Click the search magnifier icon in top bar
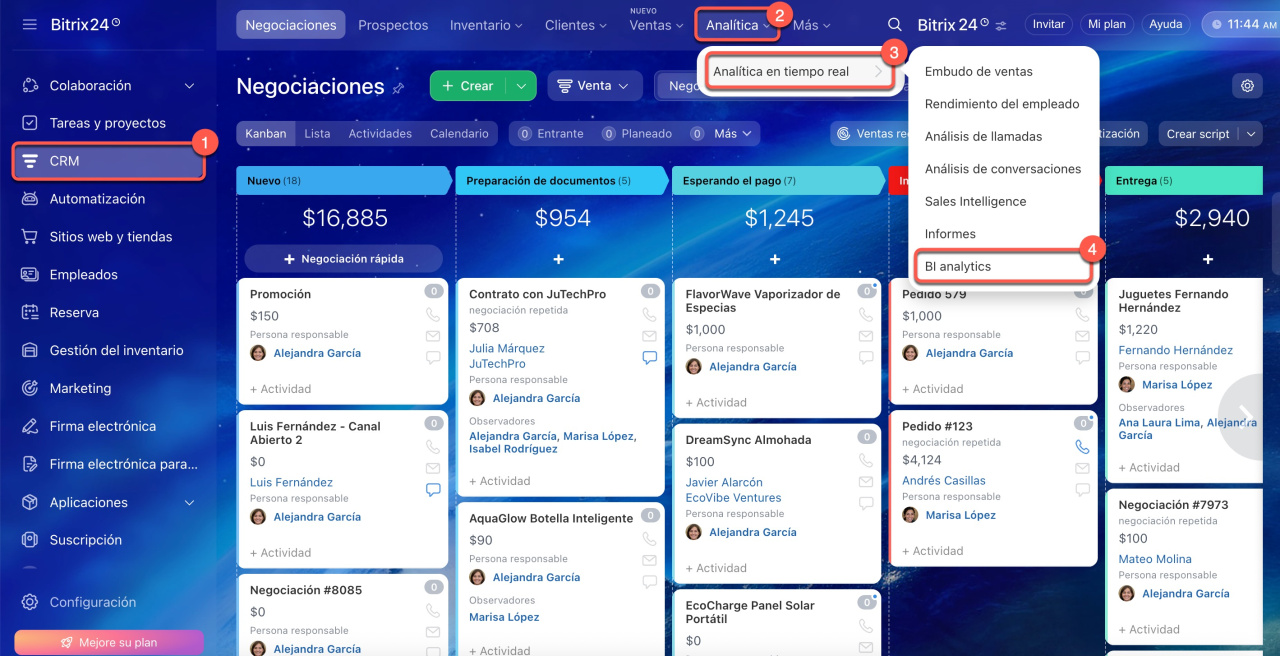The height and width of the screenshot is (656, 1280). 894,25
